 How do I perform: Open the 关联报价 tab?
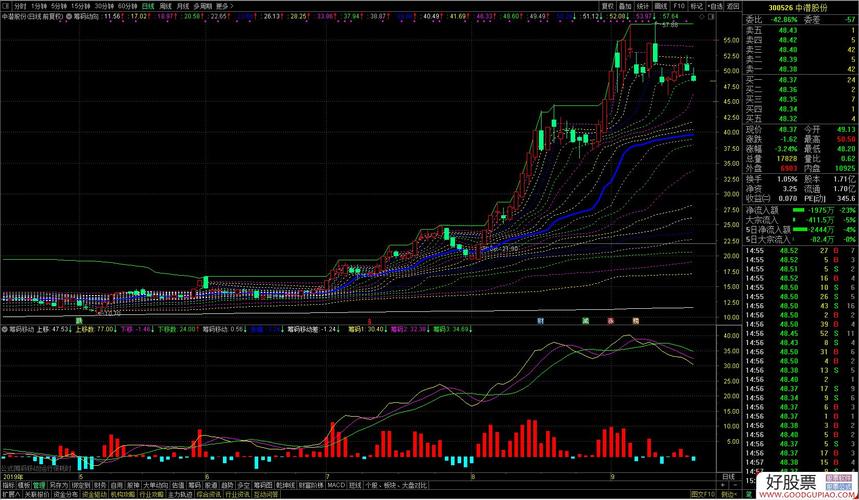(36, 494)
